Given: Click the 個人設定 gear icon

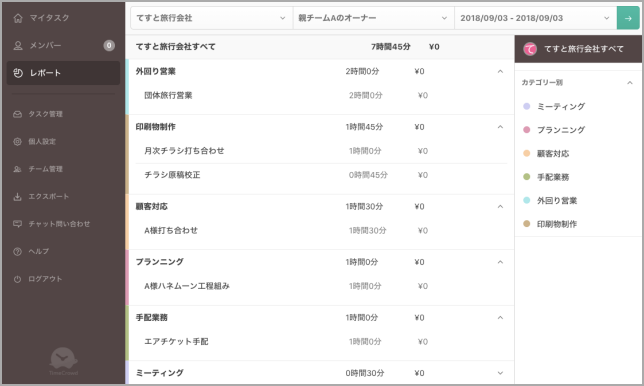Looking at the screenshot, I should (17, 142).
